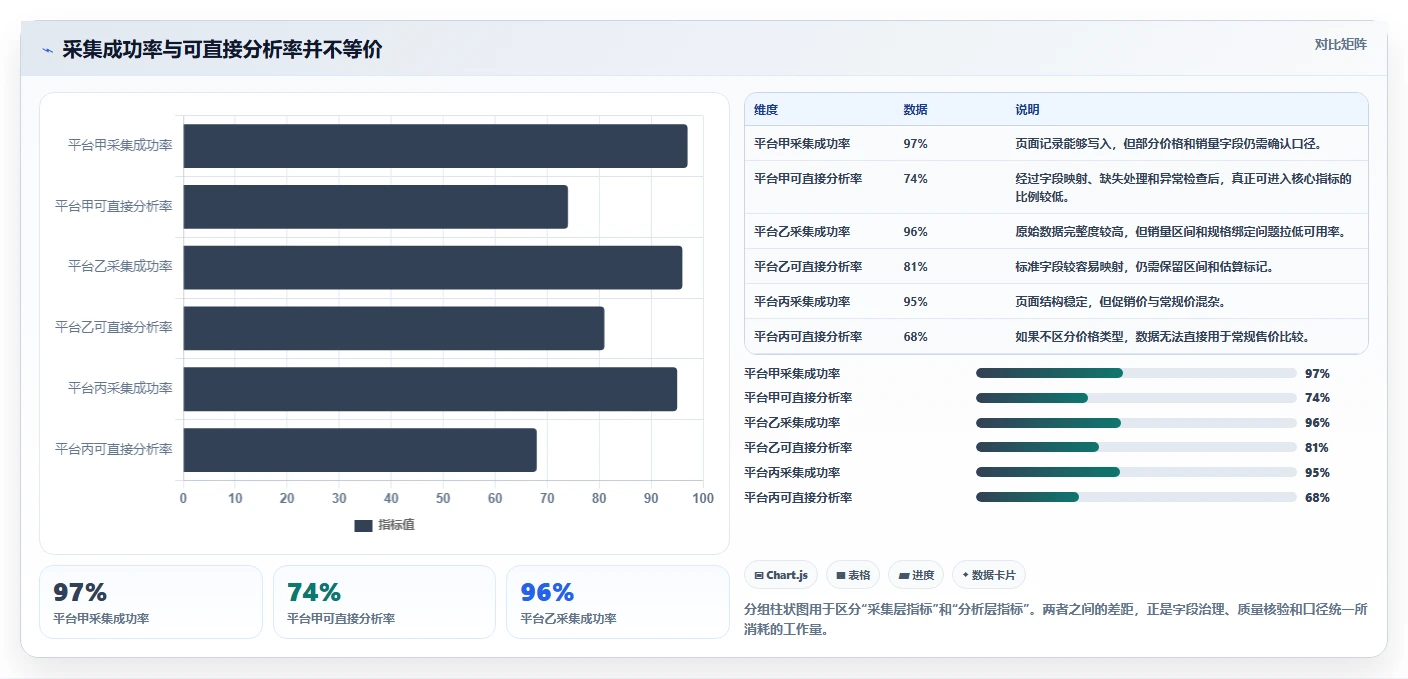Viewport: 1408px width, 679px height.
Task: Click the 平台甲采集成功率 chart bar
Action: (x=435, y=146)
